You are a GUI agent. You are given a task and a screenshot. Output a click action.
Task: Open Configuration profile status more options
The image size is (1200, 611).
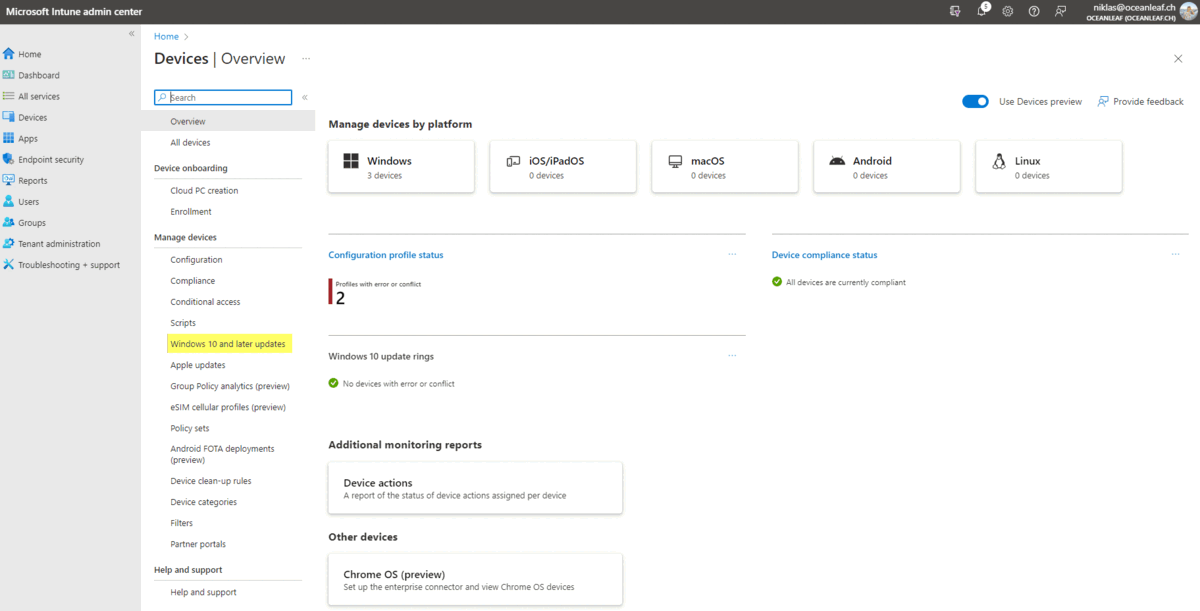[732, 254]
